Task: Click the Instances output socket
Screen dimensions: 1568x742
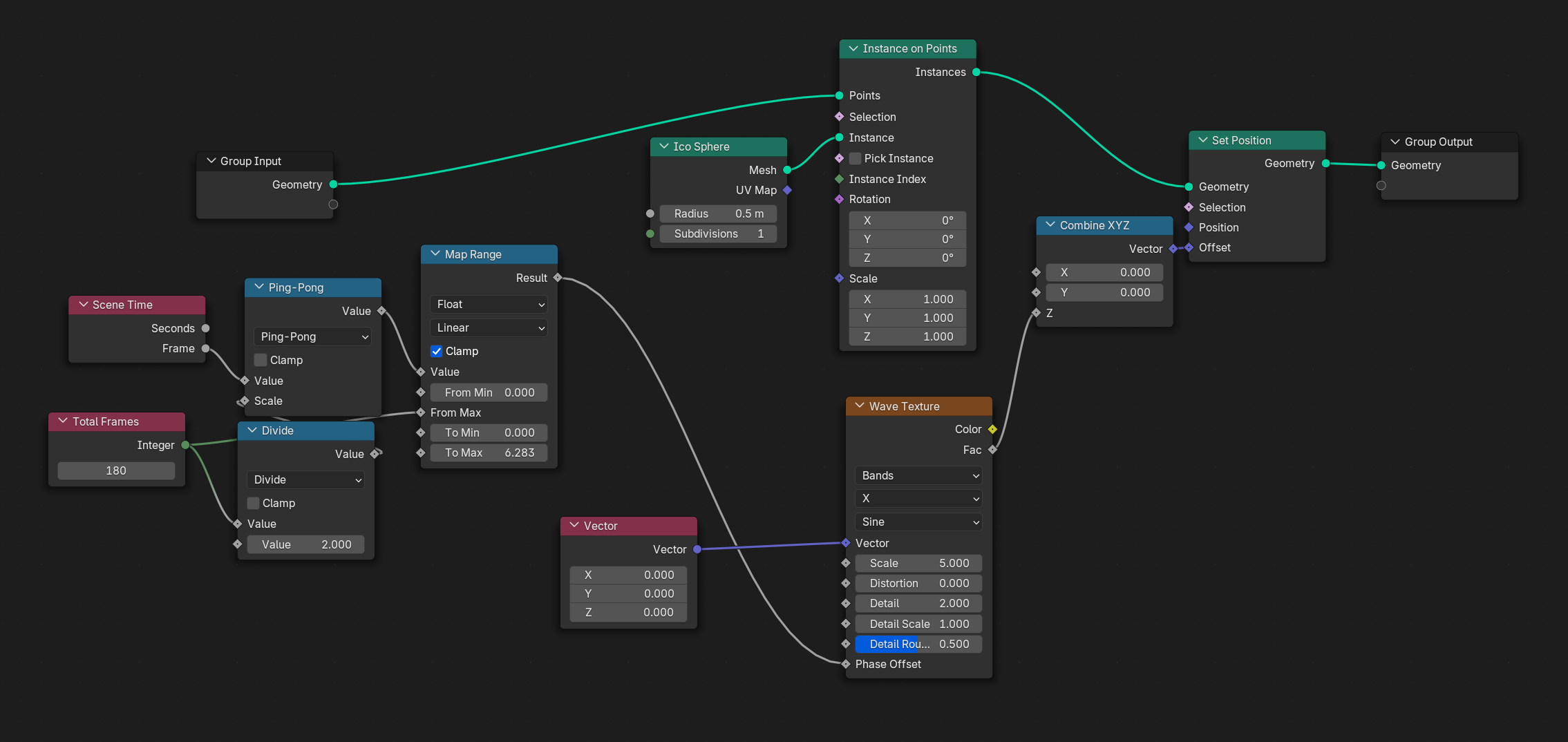Action: [976, 71]
